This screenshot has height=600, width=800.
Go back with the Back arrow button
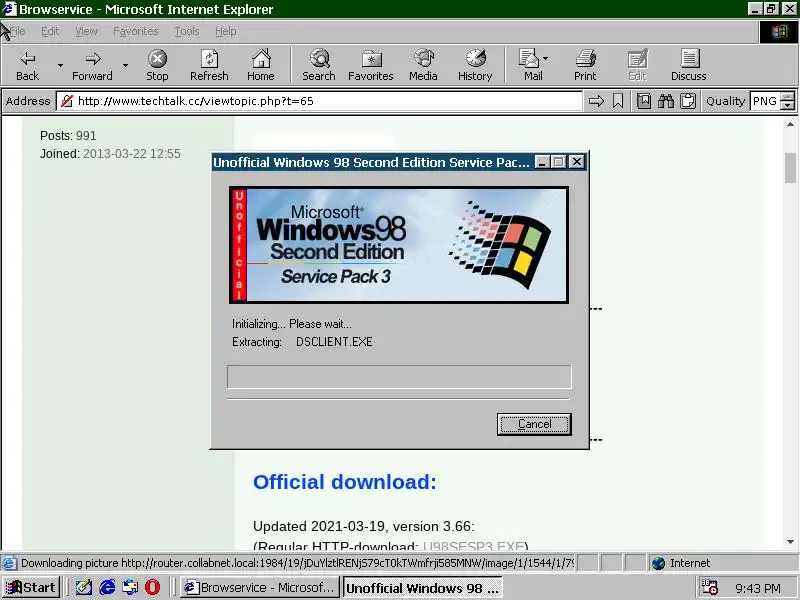28,65
